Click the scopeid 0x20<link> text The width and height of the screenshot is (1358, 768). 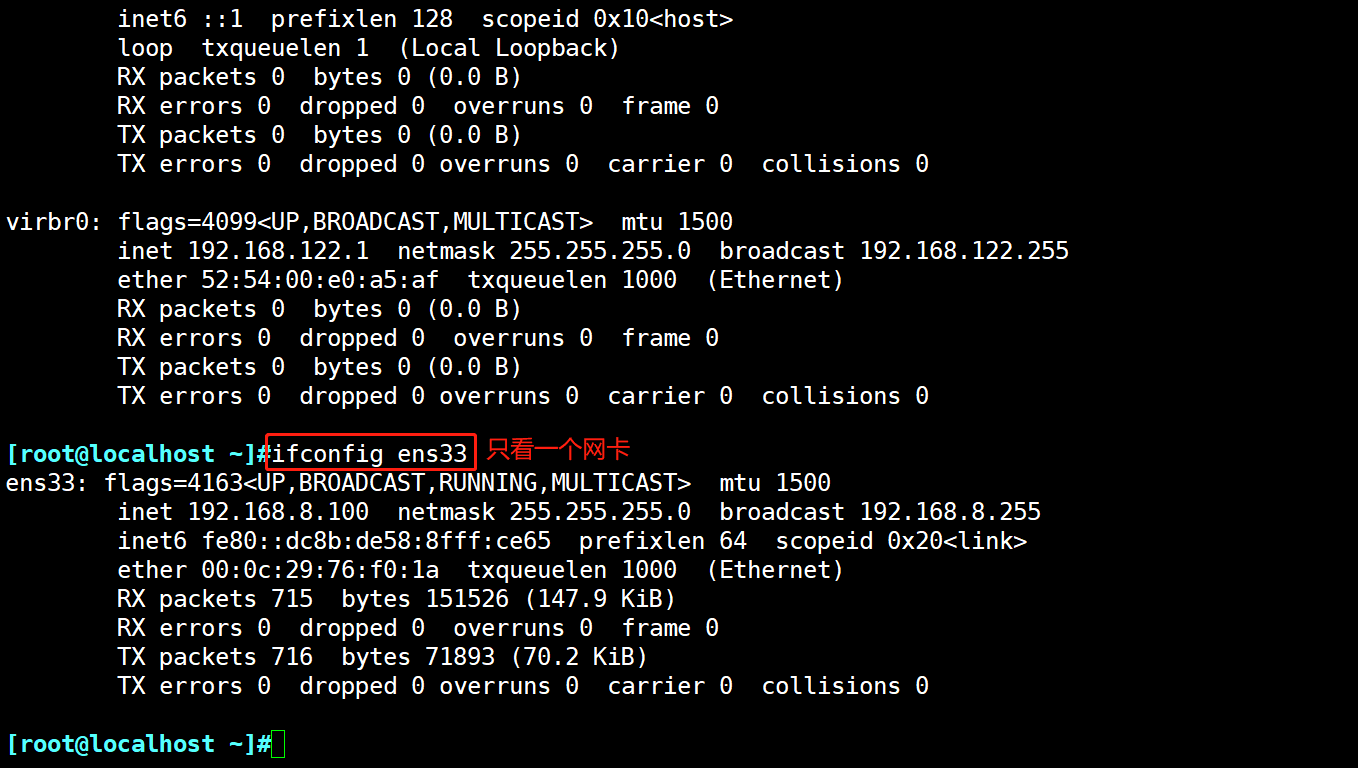(901, 541)
